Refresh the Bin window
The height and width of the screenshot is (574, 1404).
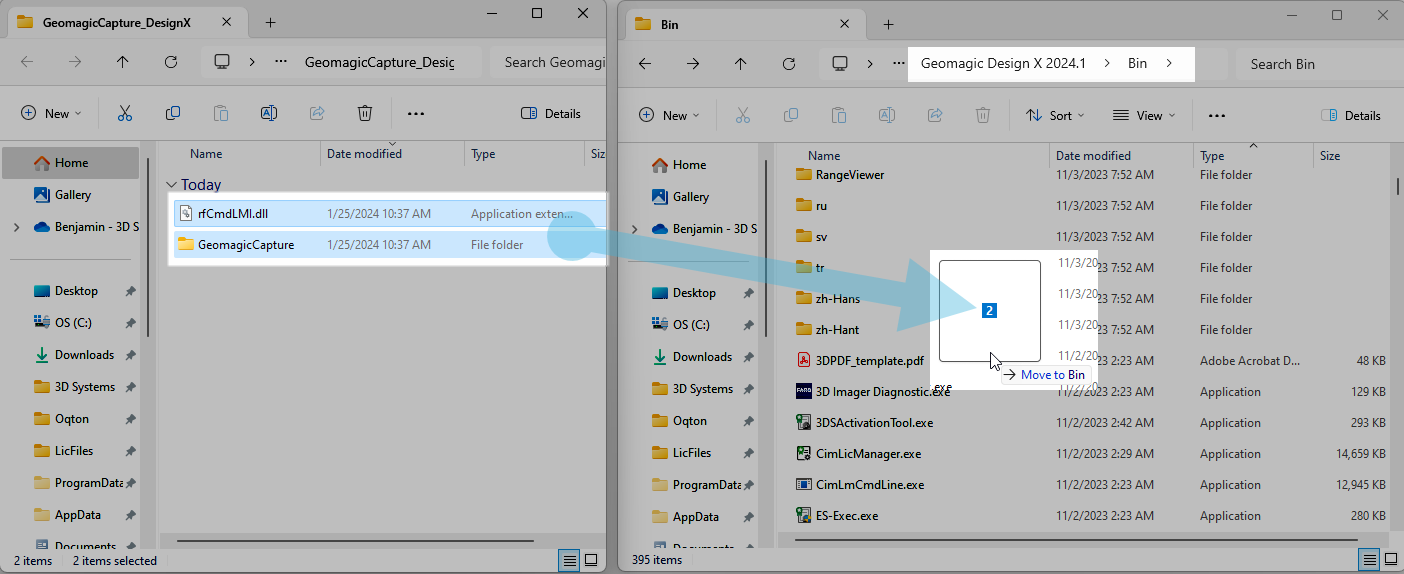[x=789, y=64]
